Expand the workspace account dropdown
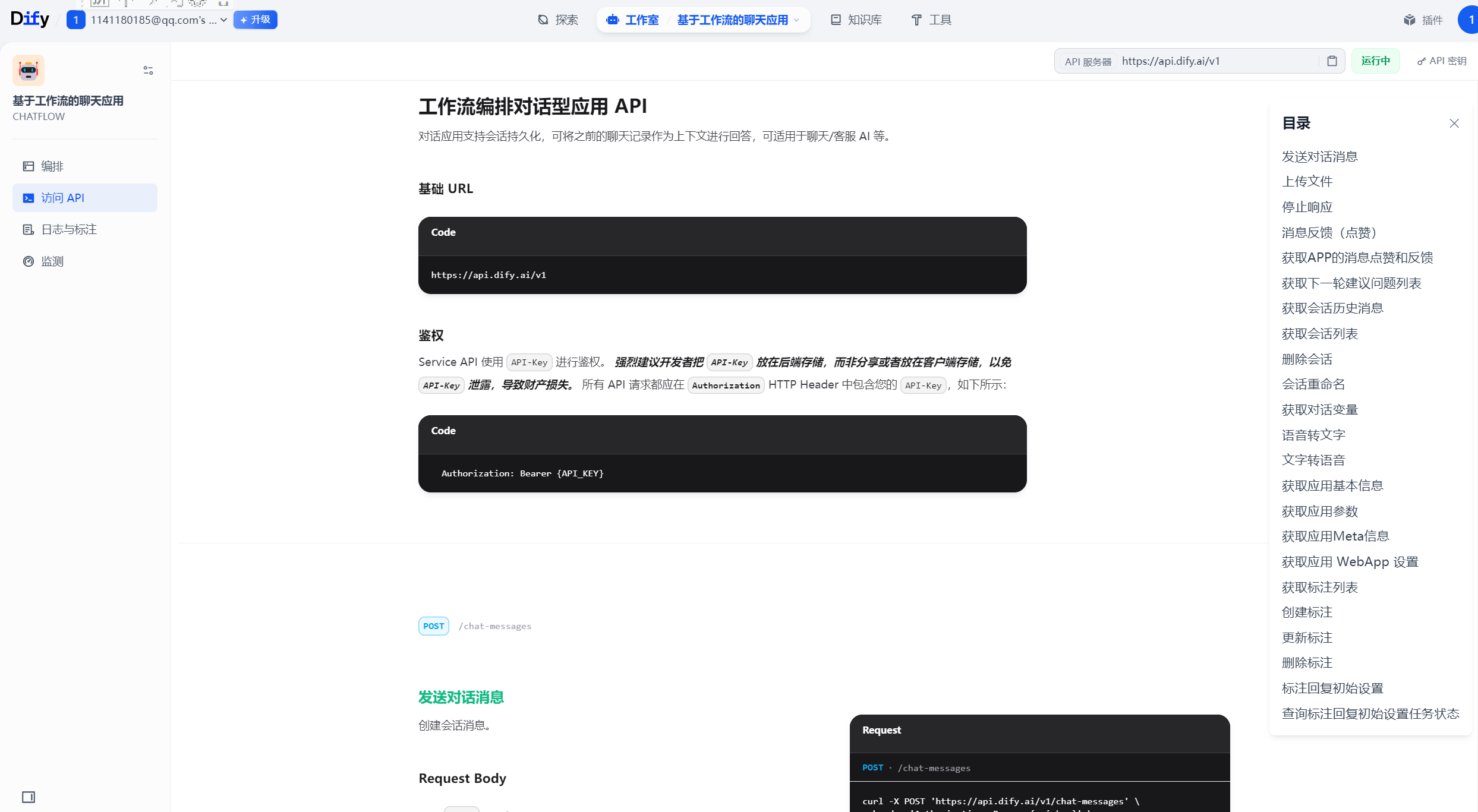This screenshot has width=1478, height=812. (223, 20)
